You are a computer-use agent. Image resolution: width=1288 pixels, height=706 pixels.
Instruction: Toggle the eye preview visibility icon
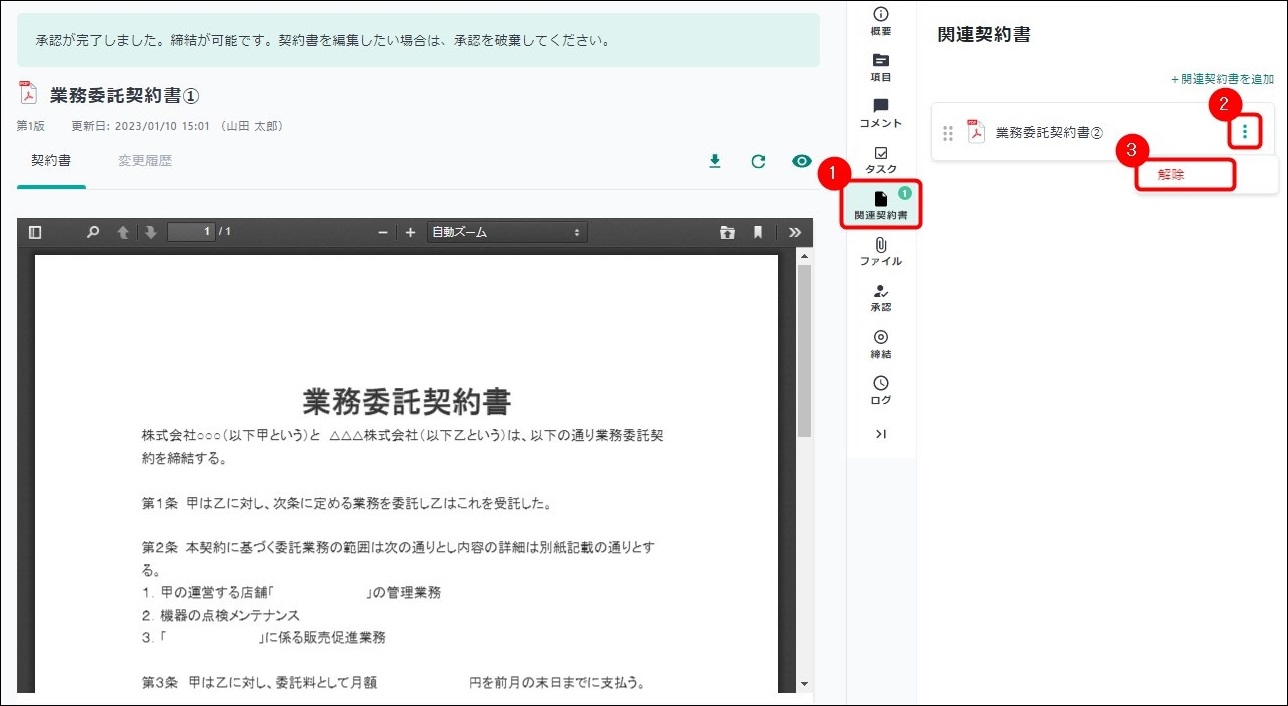pos(801,161)
